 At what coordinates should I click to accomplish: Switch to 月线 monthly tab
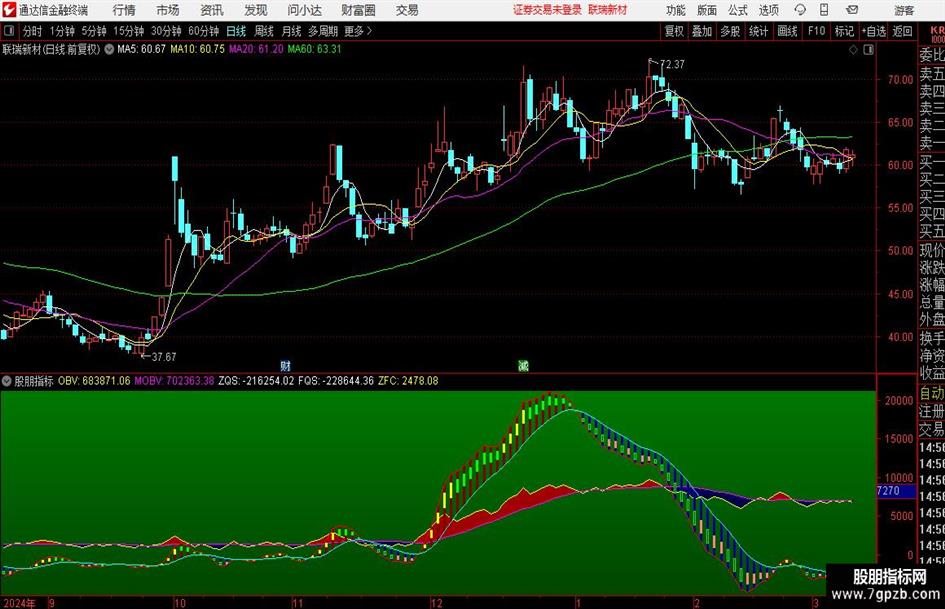coord(292,31)
